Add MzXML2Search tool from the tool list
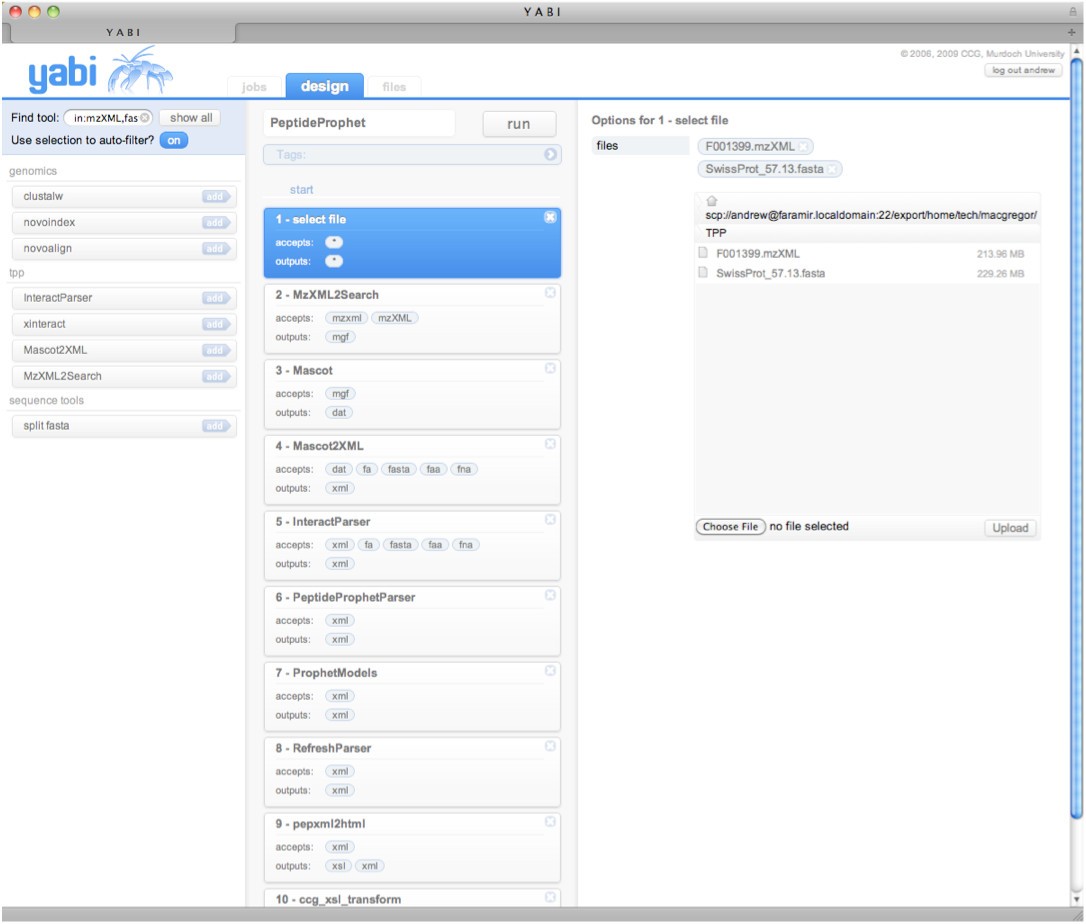This screenshot has height=924, width=1086. click(215, 377)
